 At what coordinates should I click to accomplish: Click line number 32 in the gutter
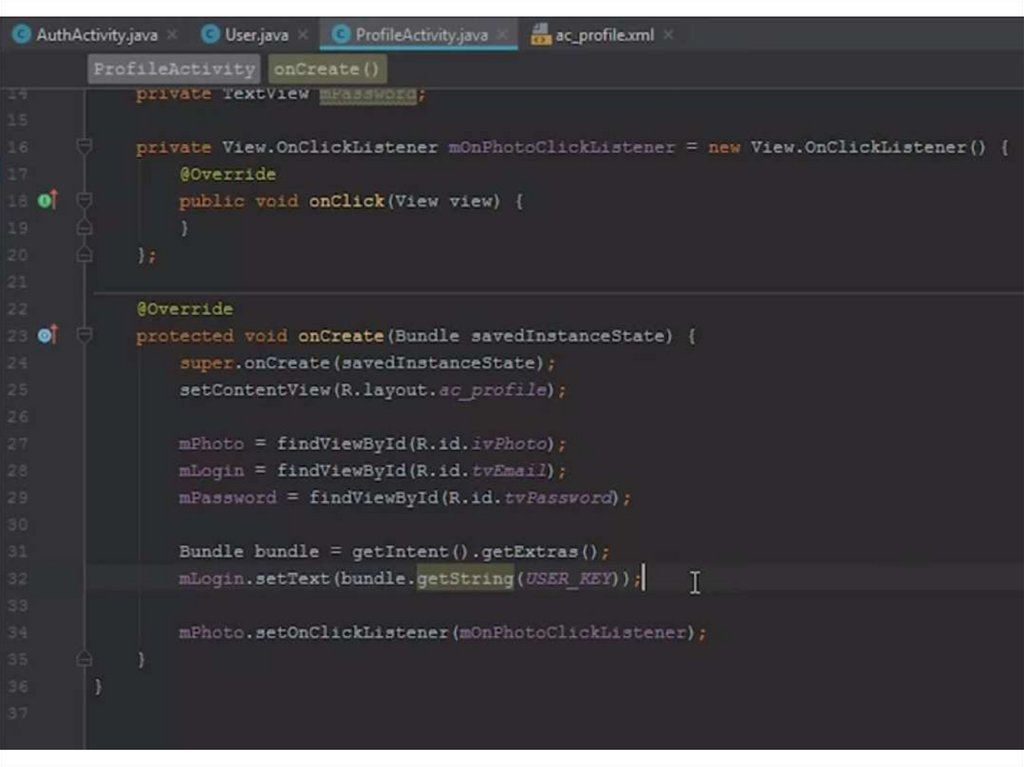point(18,579)
